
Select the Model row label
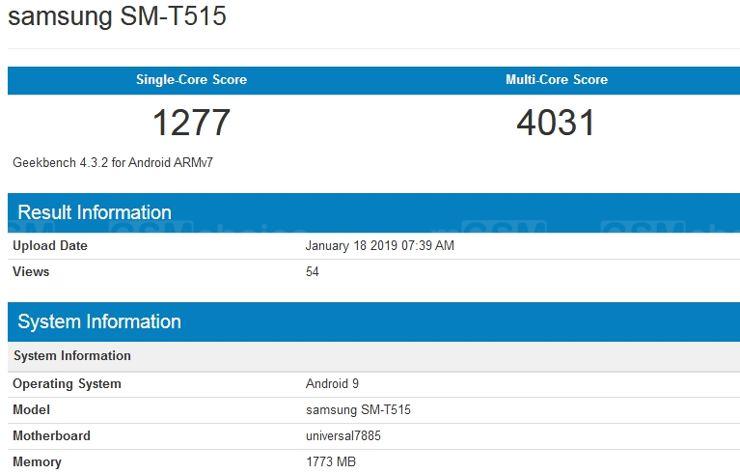pos(31,409)
